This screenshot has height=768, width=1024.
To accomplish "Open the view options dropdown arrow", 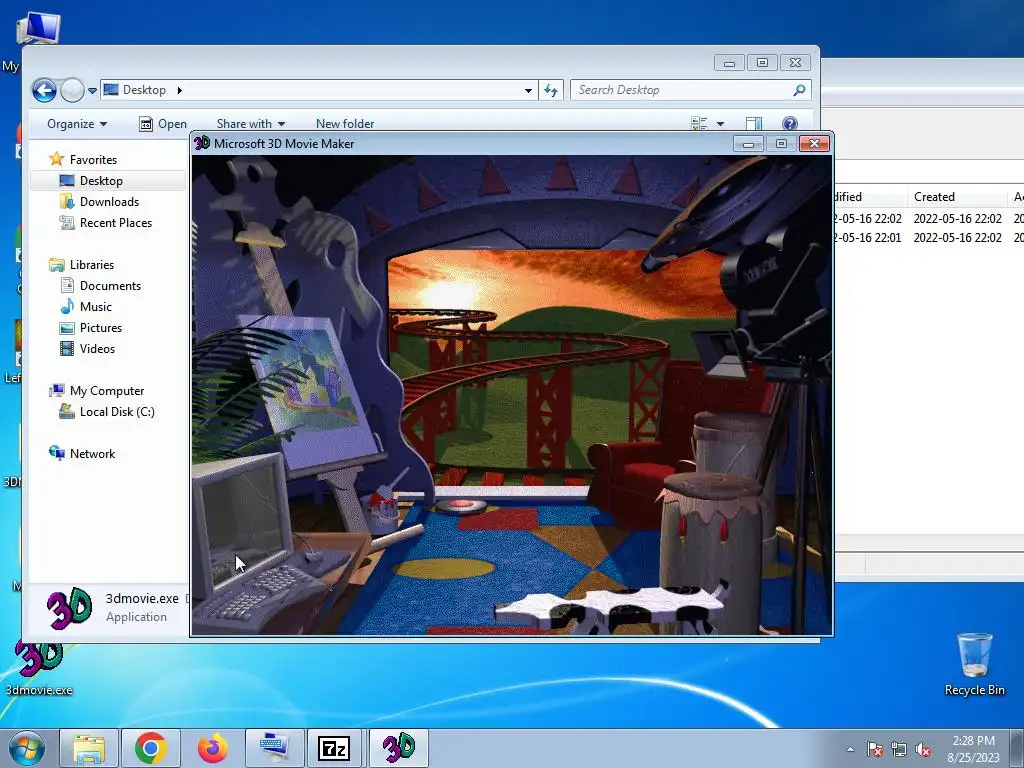I will pos(720,123).
